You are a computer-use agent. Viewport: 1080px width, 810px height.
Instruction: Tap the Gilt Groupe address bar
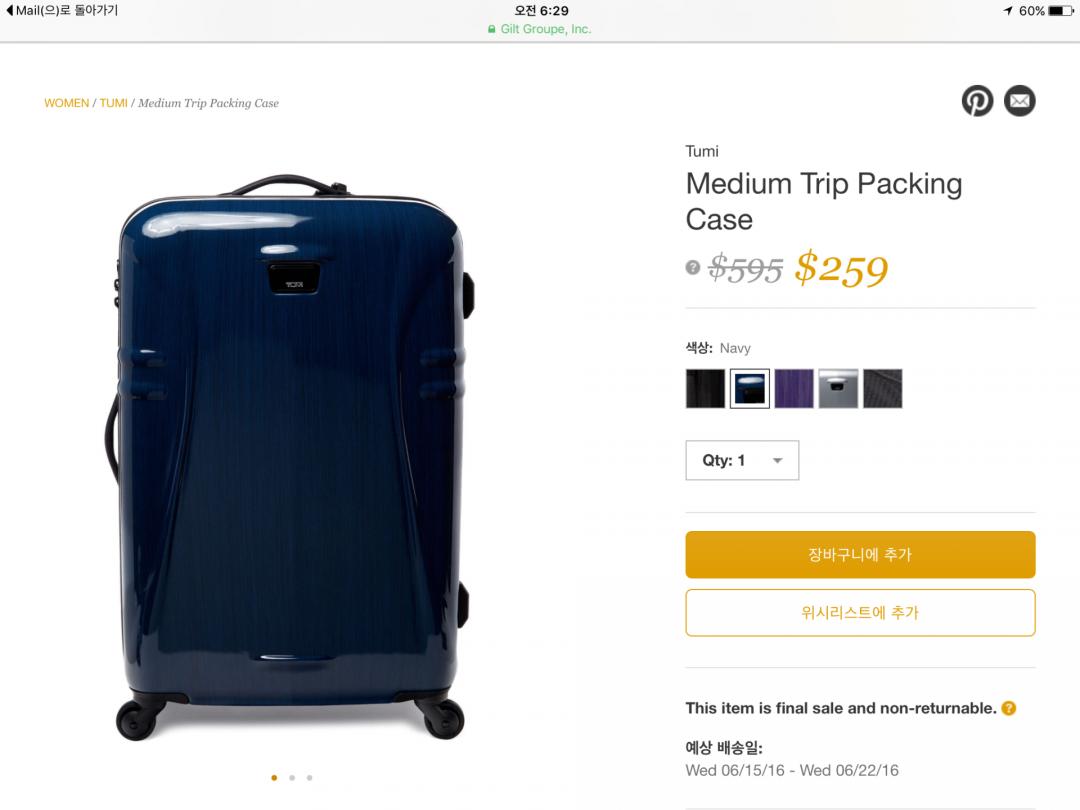(x=540, y=29)
